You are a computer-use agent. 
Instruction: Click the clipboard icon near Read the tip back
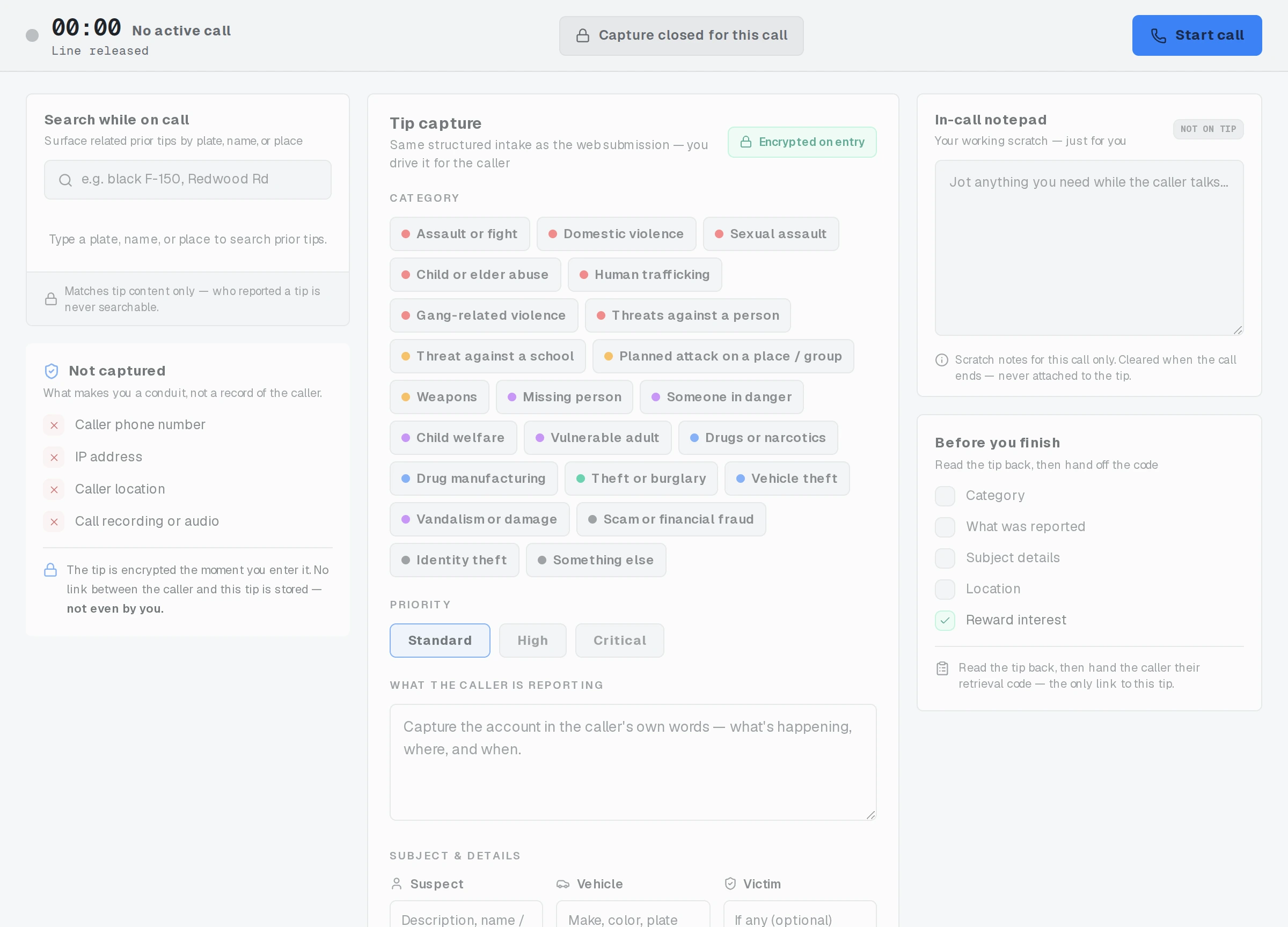pyautogui.click(x=942, y=668)
